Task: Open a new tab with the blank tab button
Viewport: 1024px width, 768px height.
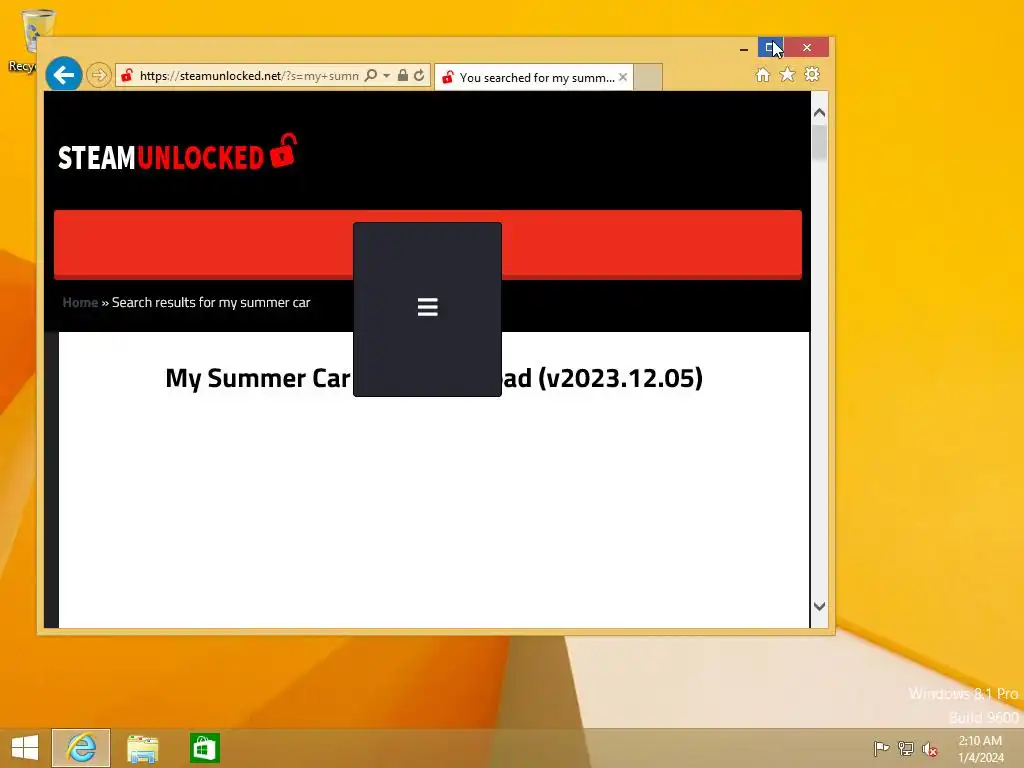Action: click(x=648, y=77)
